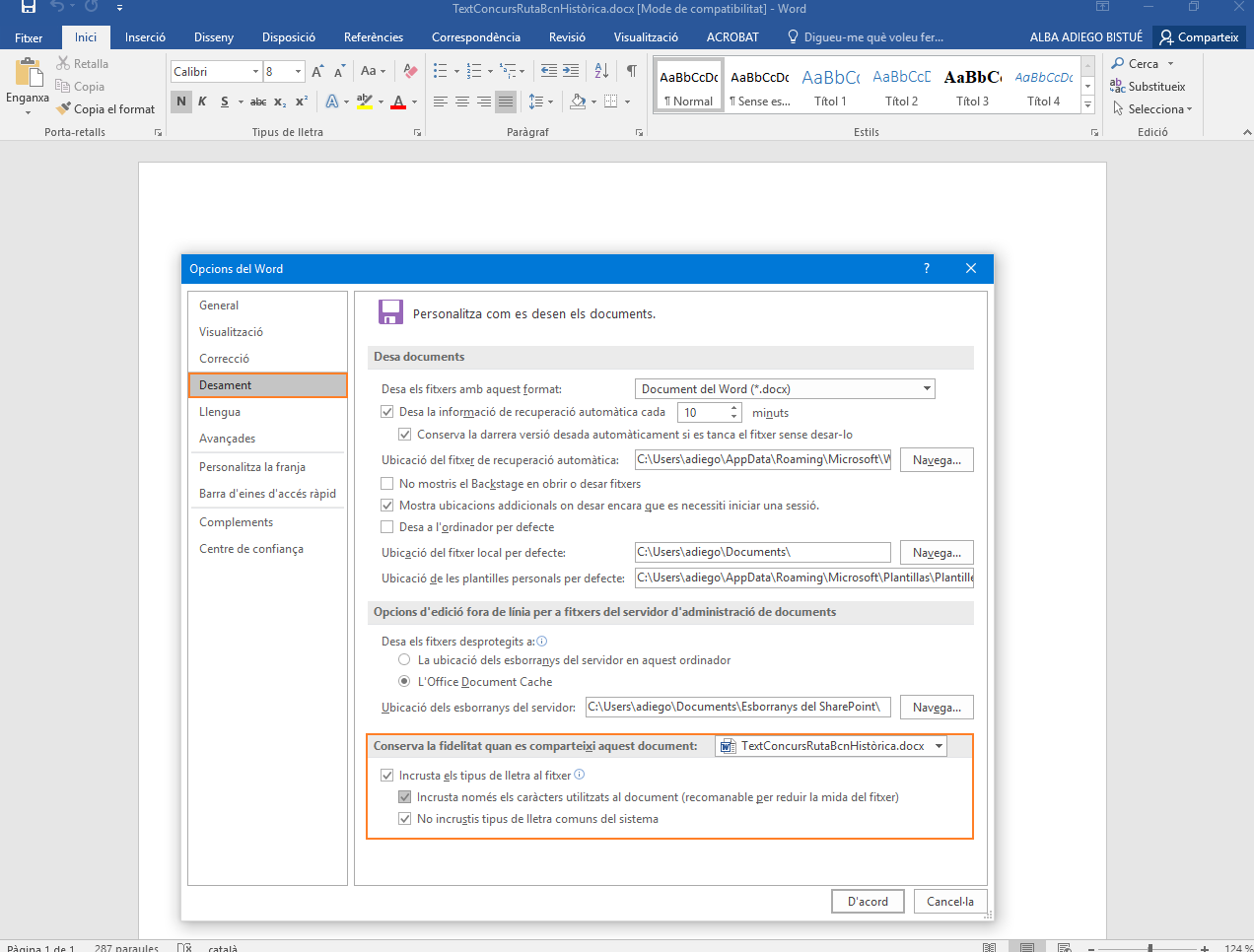Toggle paragraph marks visibility
This screenshot has width=1254, height=952.
point(631,72)
